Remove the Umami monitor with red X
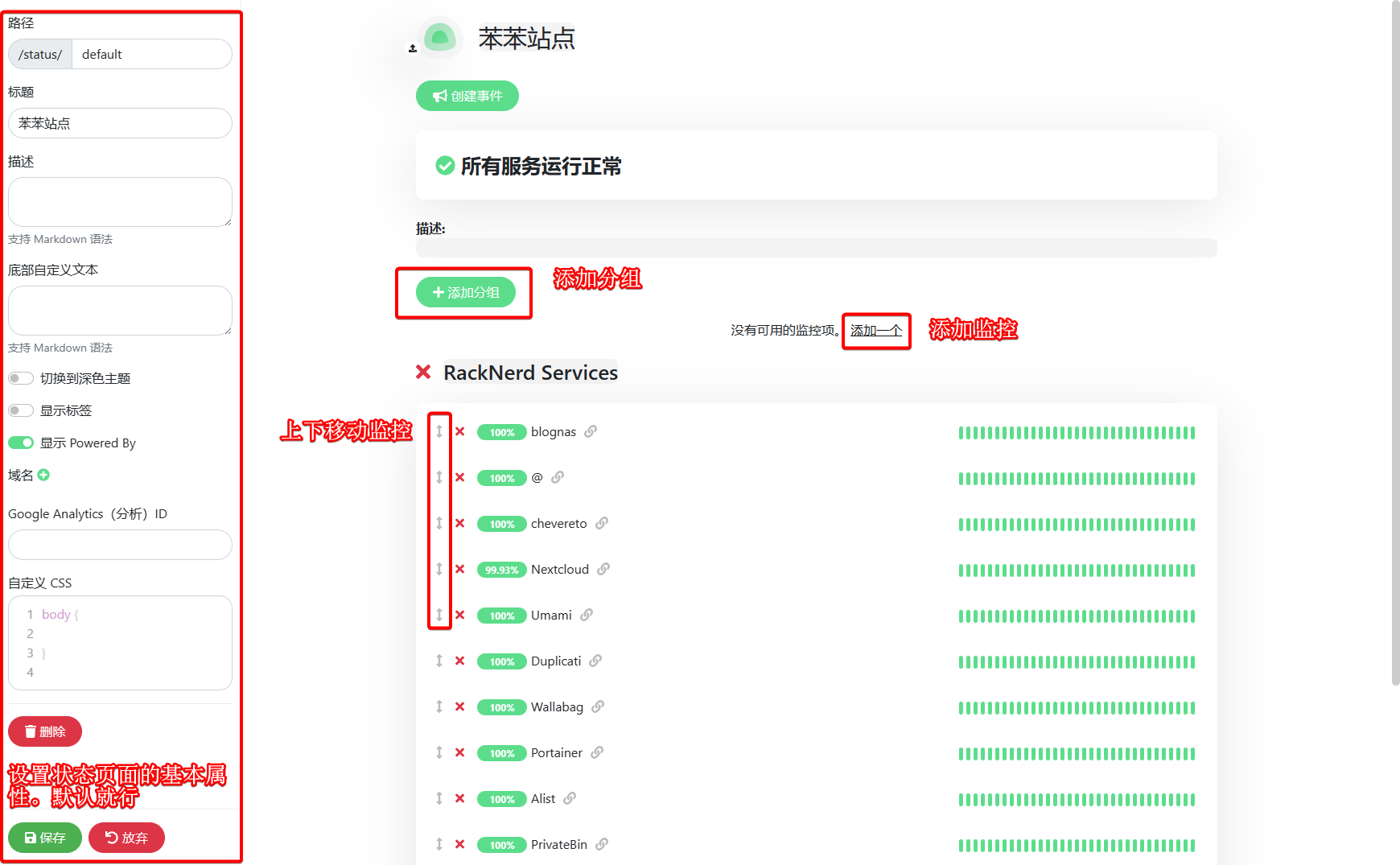Screen dimensions: 1400x865 point(460,615)
